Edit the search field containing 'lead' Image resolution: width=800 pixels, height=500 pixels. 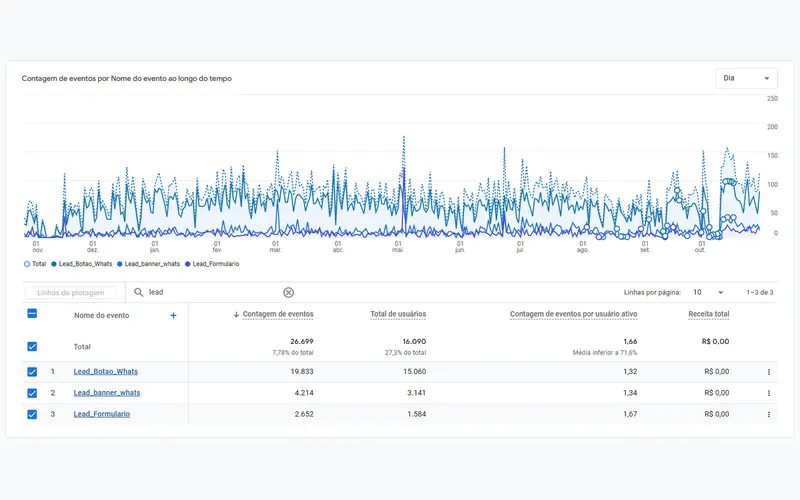coord(213,292)
